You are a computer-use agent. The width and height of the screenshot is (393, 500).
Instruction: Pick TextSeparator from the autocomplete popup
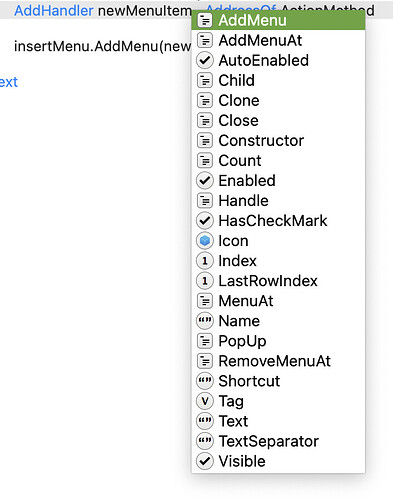click(x=278, y=441)
